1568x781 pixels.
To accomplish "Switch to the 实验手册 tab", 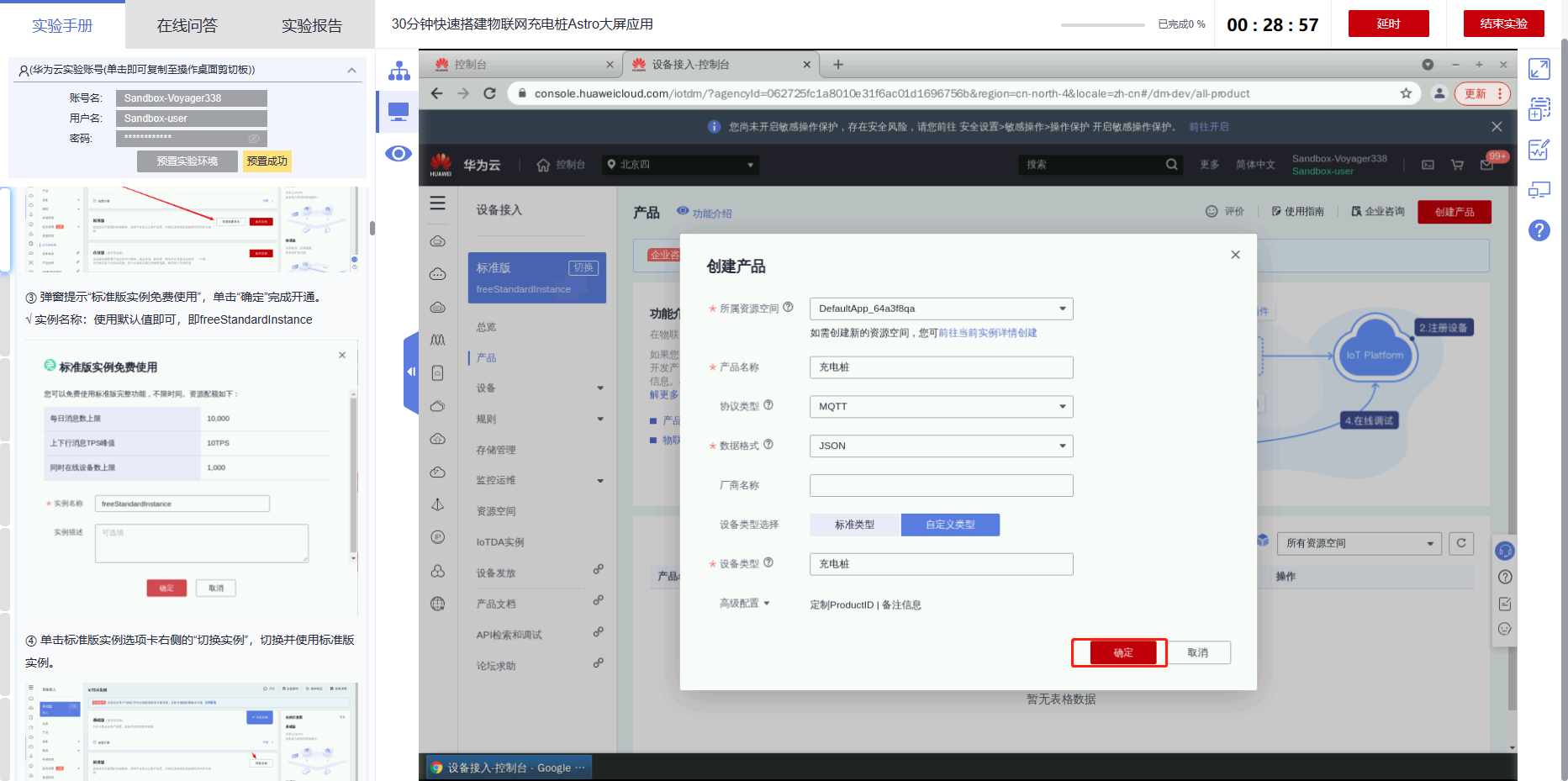I will [x=62, y=25].
